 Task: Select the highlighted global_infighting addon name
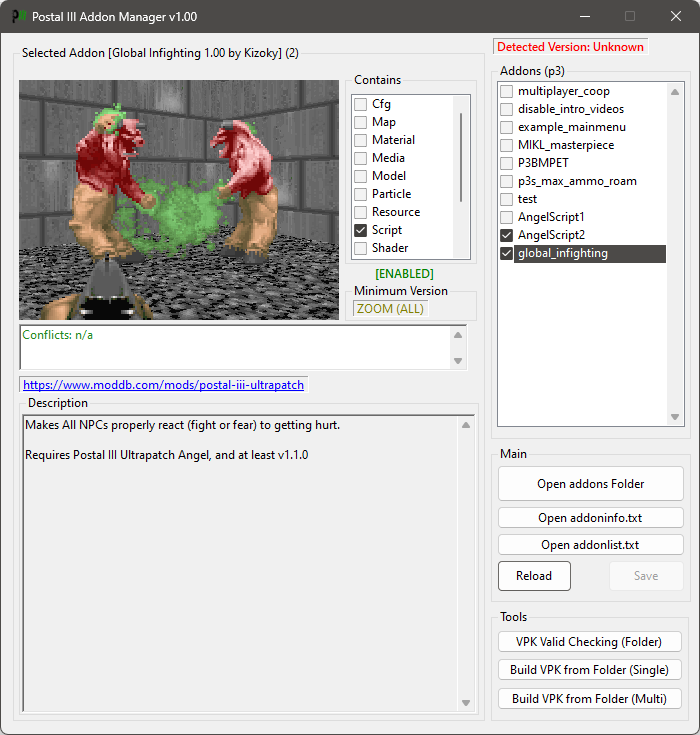point(590,254)
